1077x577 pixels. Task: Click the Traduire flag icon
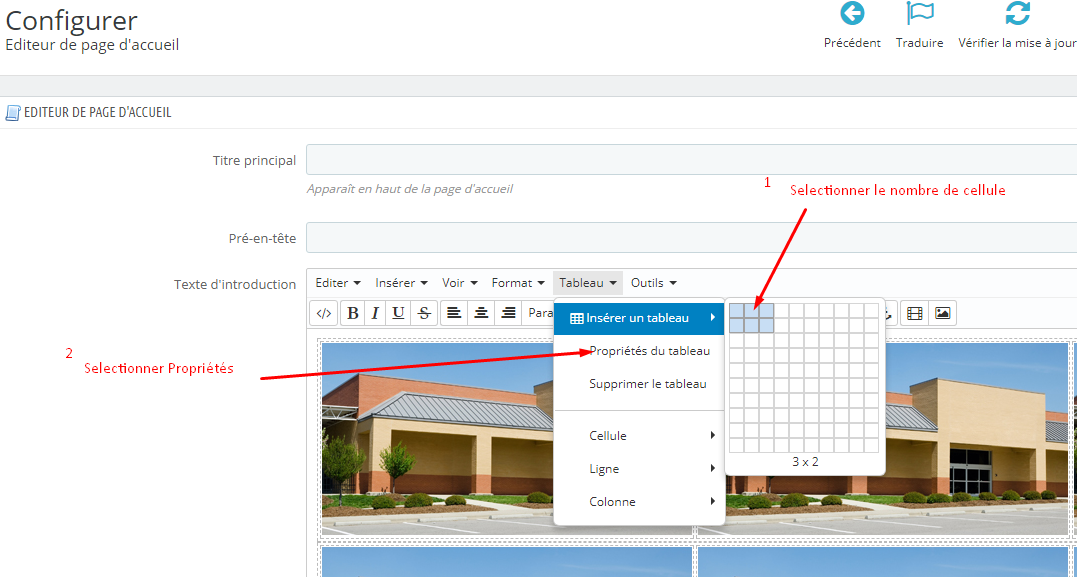tap(919, 13)
